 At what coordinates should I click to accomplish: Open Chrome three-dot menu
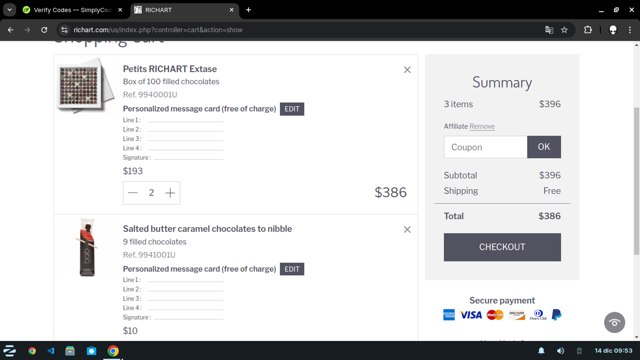click(x=630, y=30)
